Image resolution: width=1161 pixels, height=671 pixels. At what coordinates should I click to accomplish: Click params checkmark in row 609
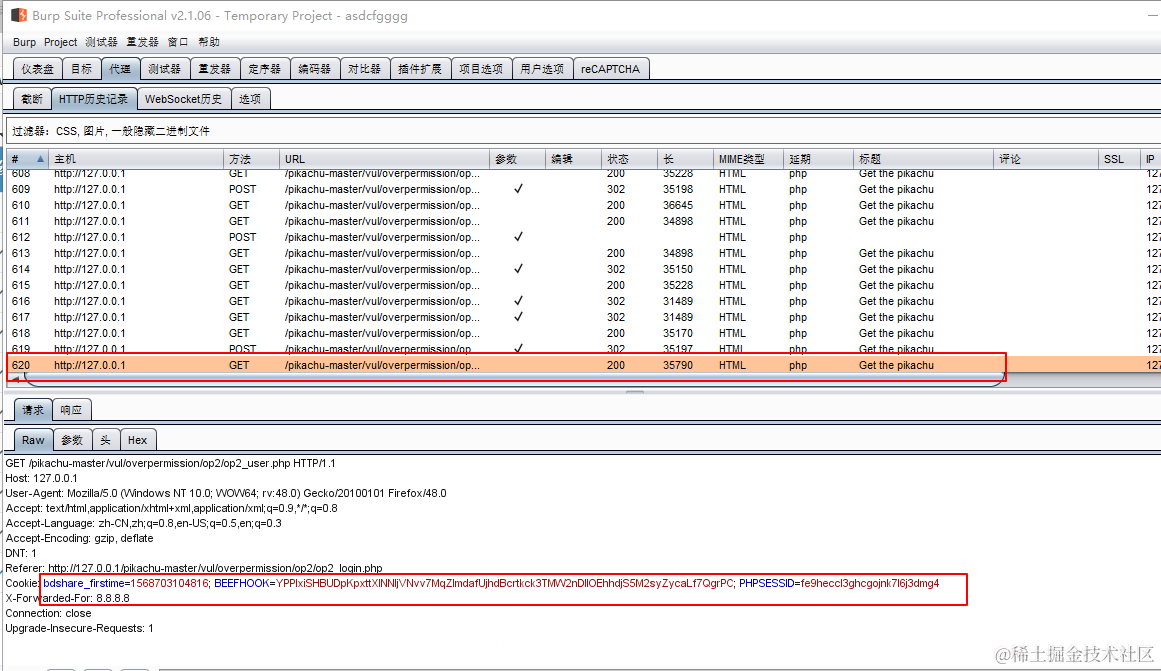tap(518, 189)
